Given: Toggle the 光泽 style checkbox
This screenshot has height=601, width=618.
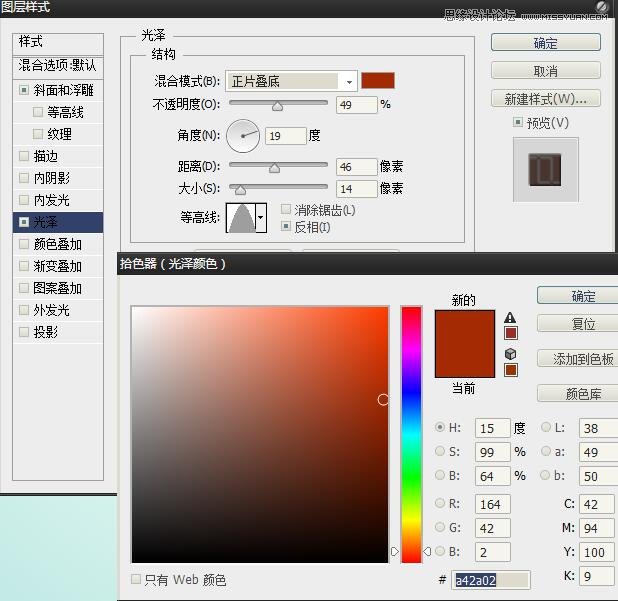Looking at the screenshot, I should tap(24, 222).
